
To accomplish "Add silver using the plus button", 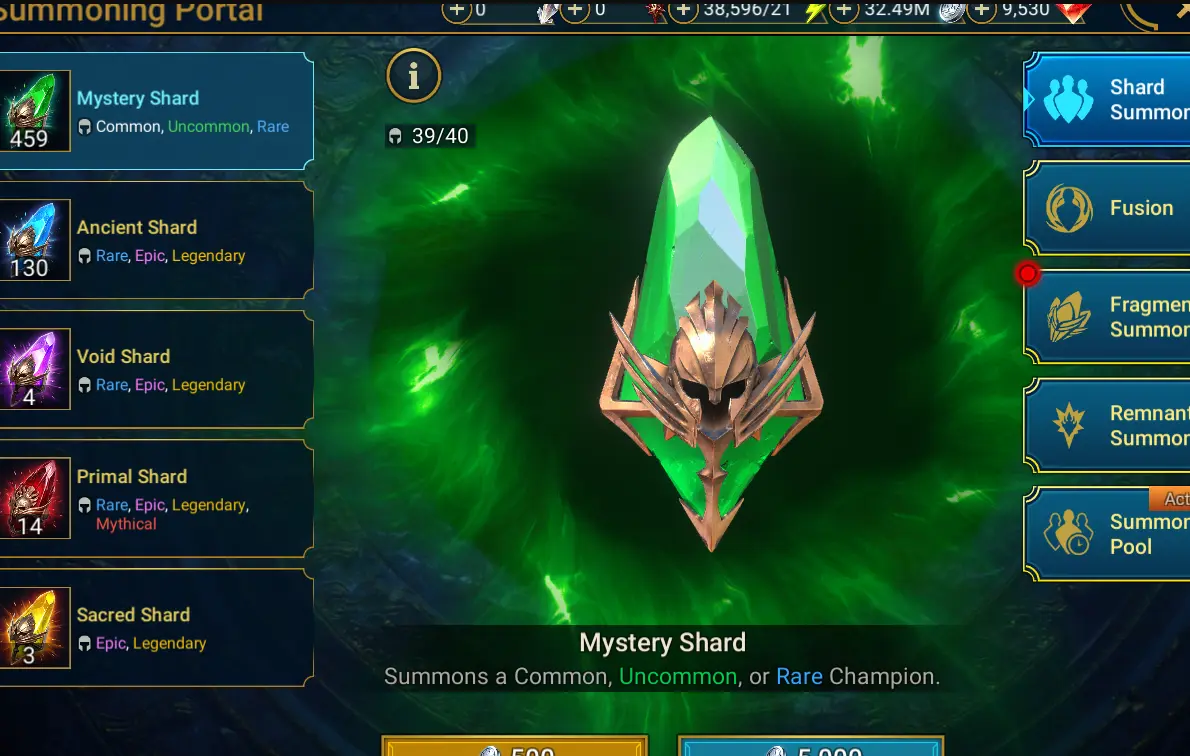I will click(x=844, y=10).
